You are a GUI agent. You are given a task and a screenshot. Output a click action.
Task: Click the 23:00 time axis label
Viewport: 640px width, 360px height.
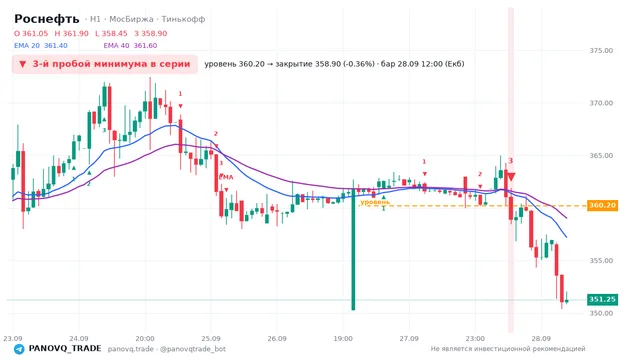(475, 338)
